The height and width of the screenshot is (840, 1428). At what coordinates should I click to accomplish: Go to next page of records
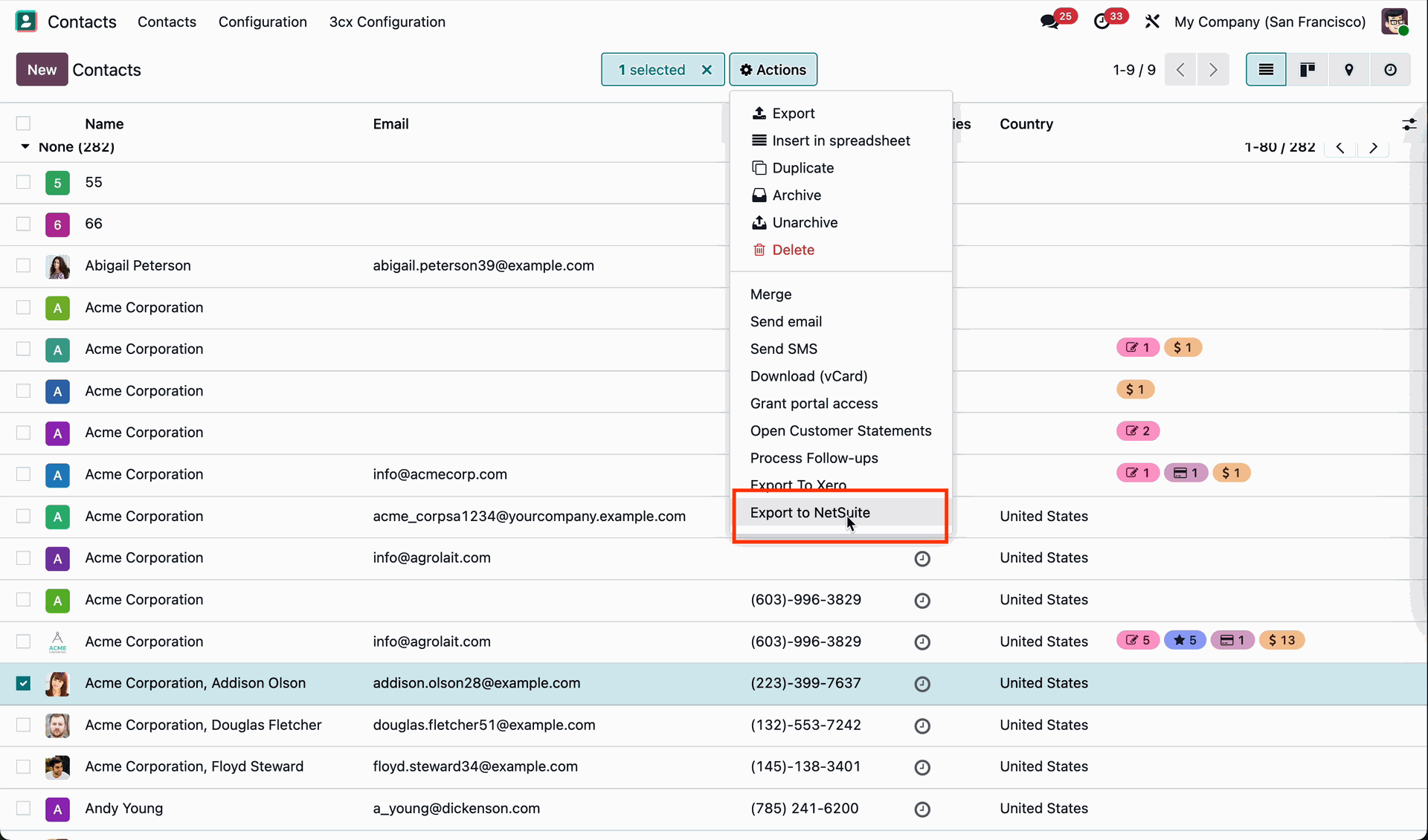pos(1214,70)
